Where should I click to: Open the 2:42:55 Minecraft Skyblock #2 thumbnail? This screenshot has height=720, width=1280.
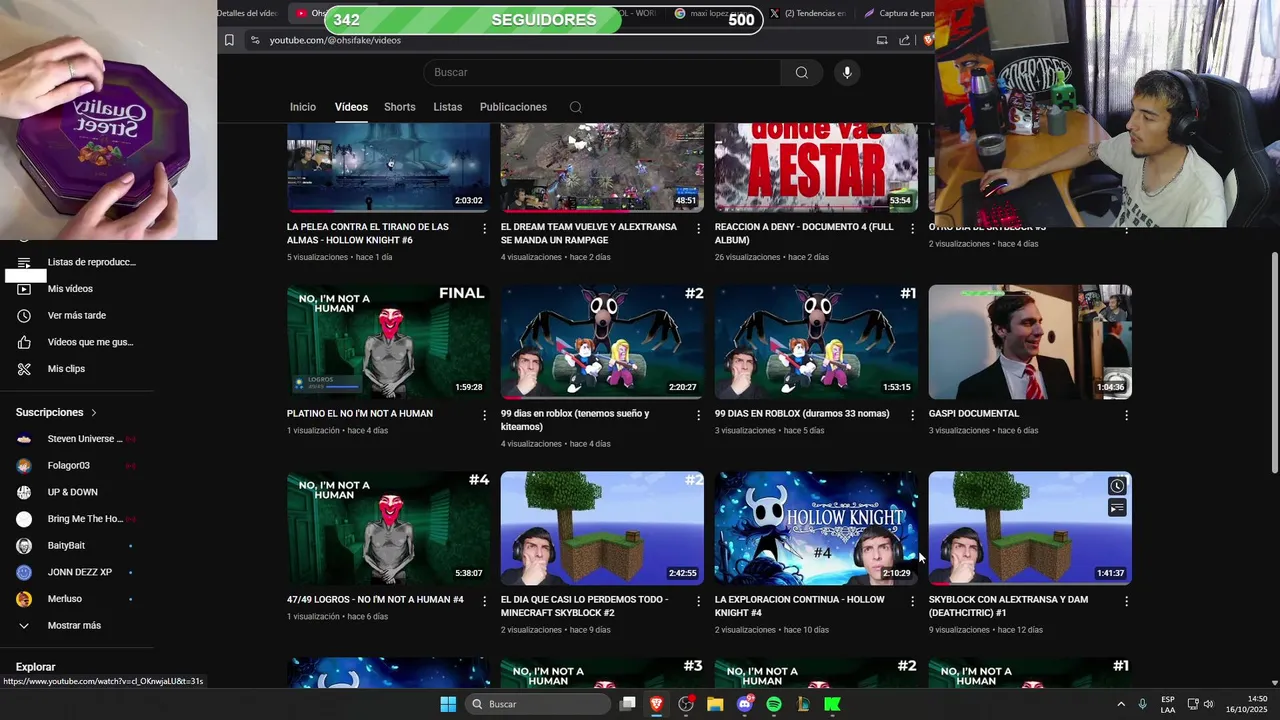(602, 528)
